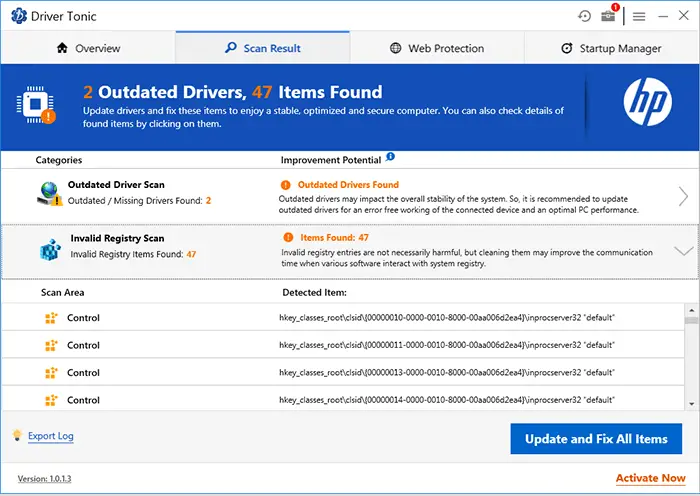The height and width of the screenshot is (496, 700).
Task: Click the Export Log link
Action: pos(50,436)
